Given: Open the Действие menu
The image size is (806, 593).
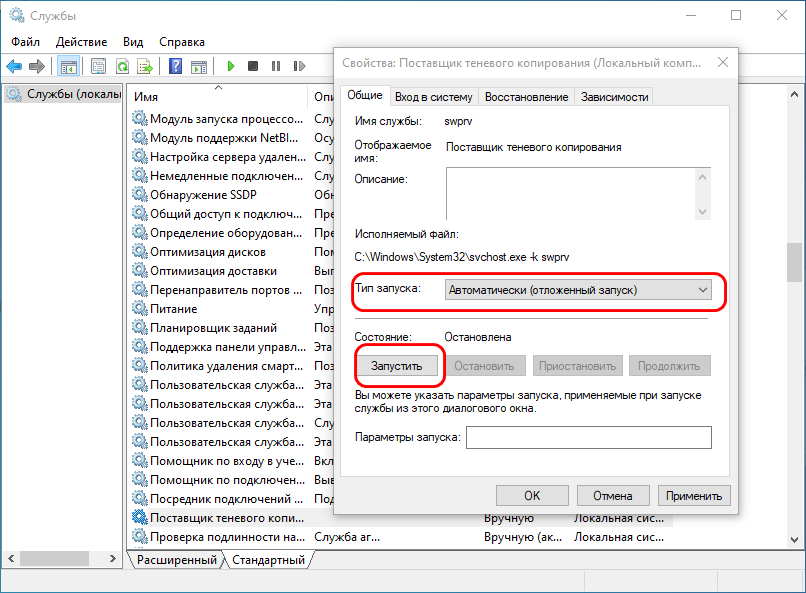Looking at the screenshot, I should 81,42.
